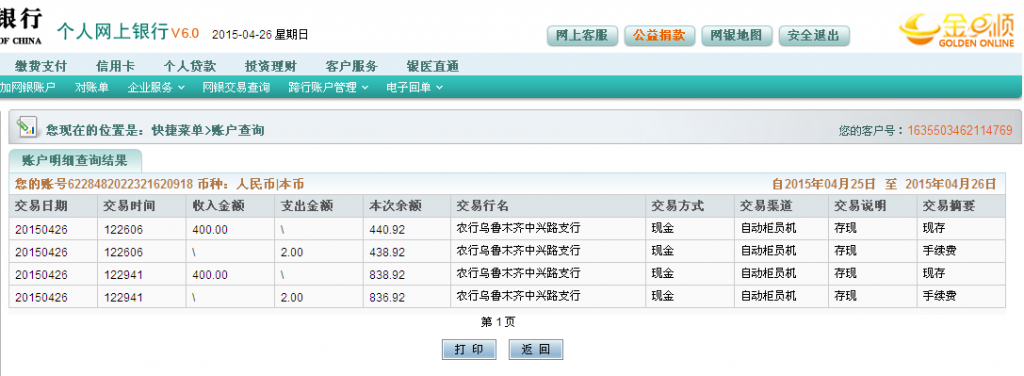Screen dimensions: 1024x376
Task: Expand the 企业服务 dropdown submenu
Action: (x=156, y=87)
